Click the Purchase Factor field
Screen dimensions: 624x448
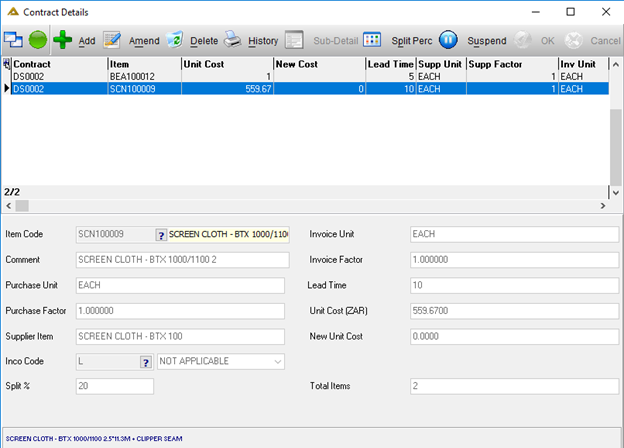point(180,311)
